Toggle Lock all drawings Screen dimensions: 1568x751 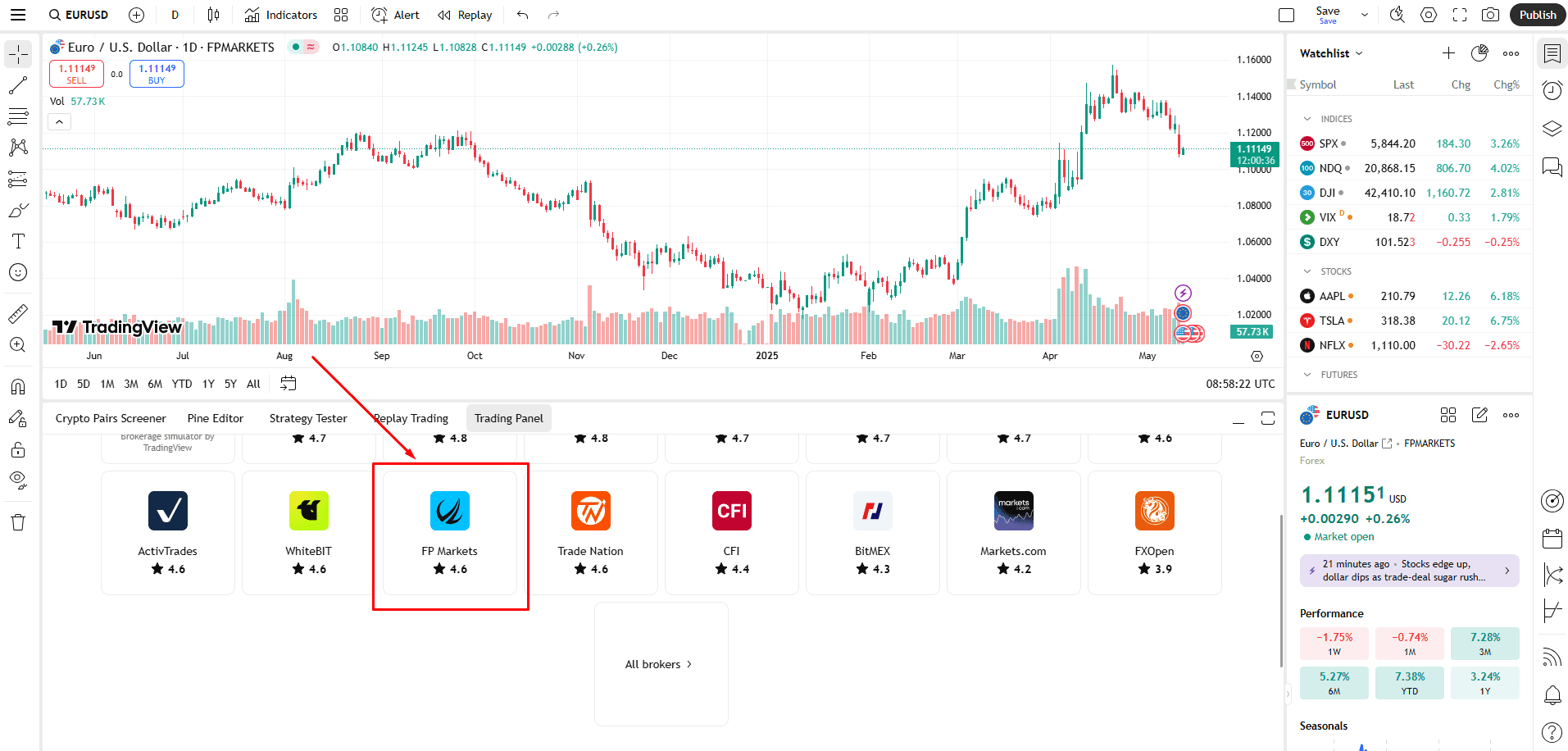pos(17,449)
